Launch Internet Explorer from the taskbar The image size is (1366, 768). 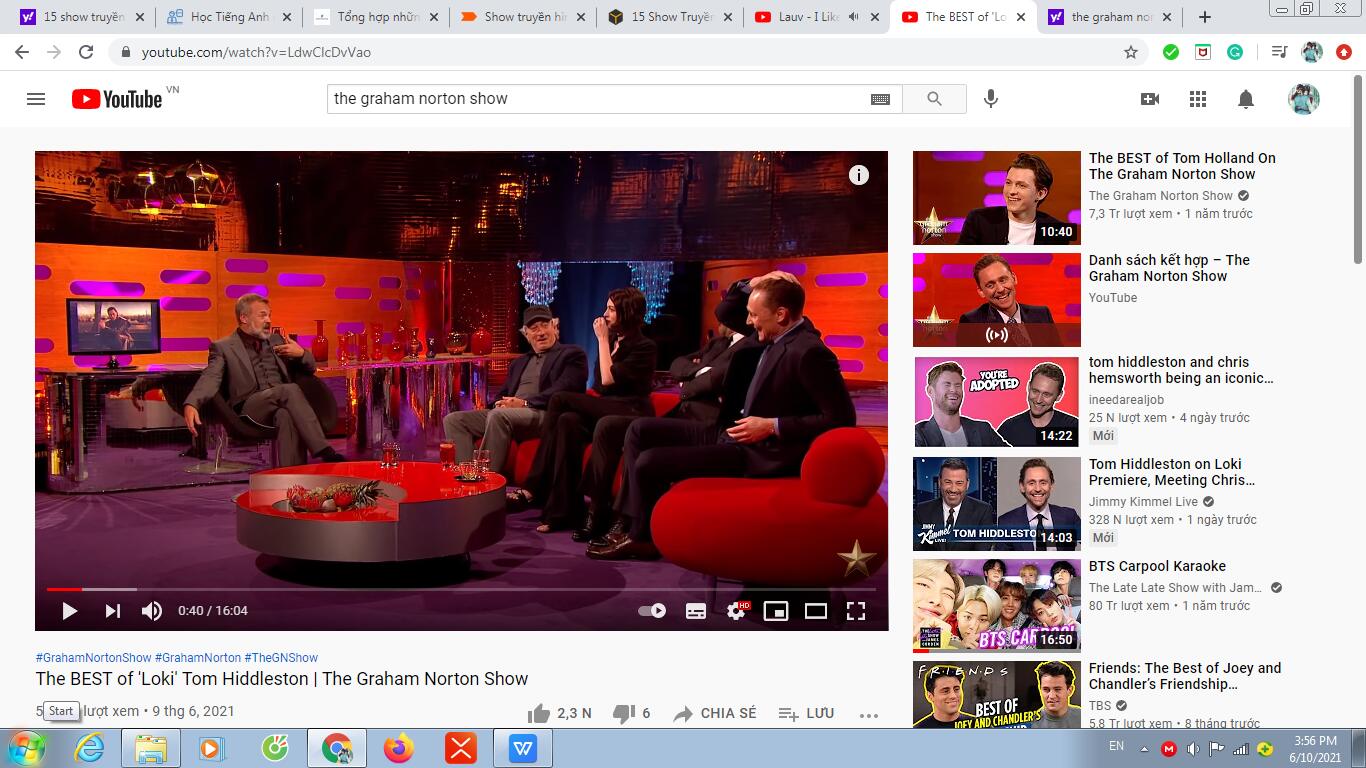[89, 748]
